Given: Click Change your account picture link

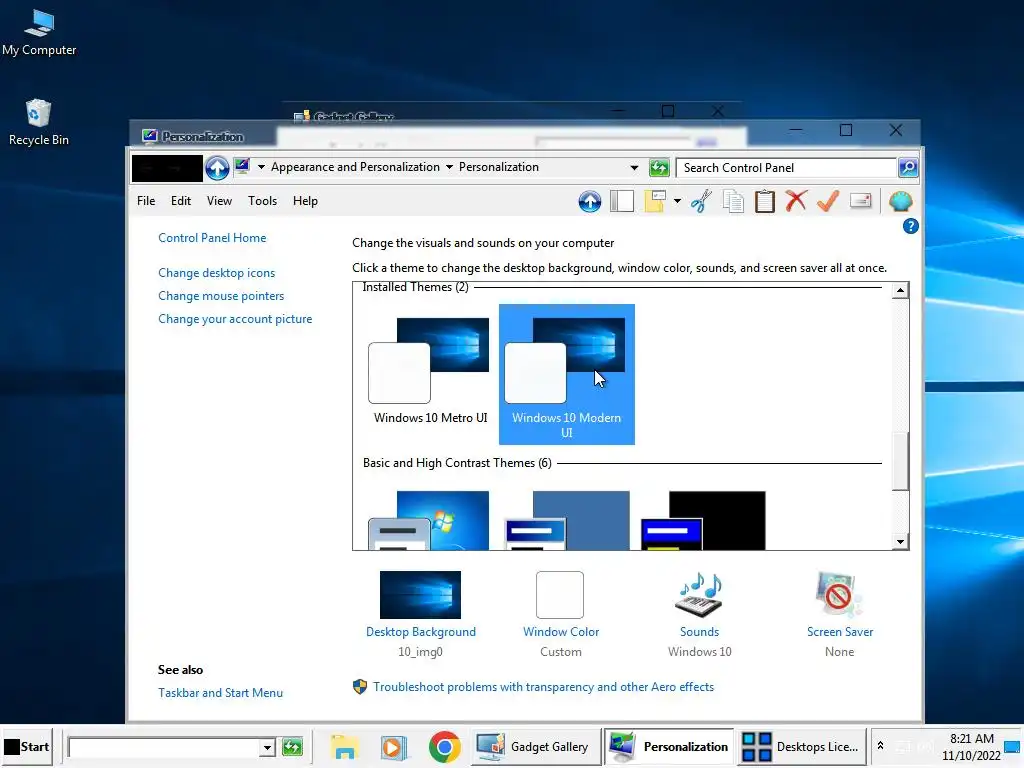Looking at the screenshot, I should [x=235, y=319].
